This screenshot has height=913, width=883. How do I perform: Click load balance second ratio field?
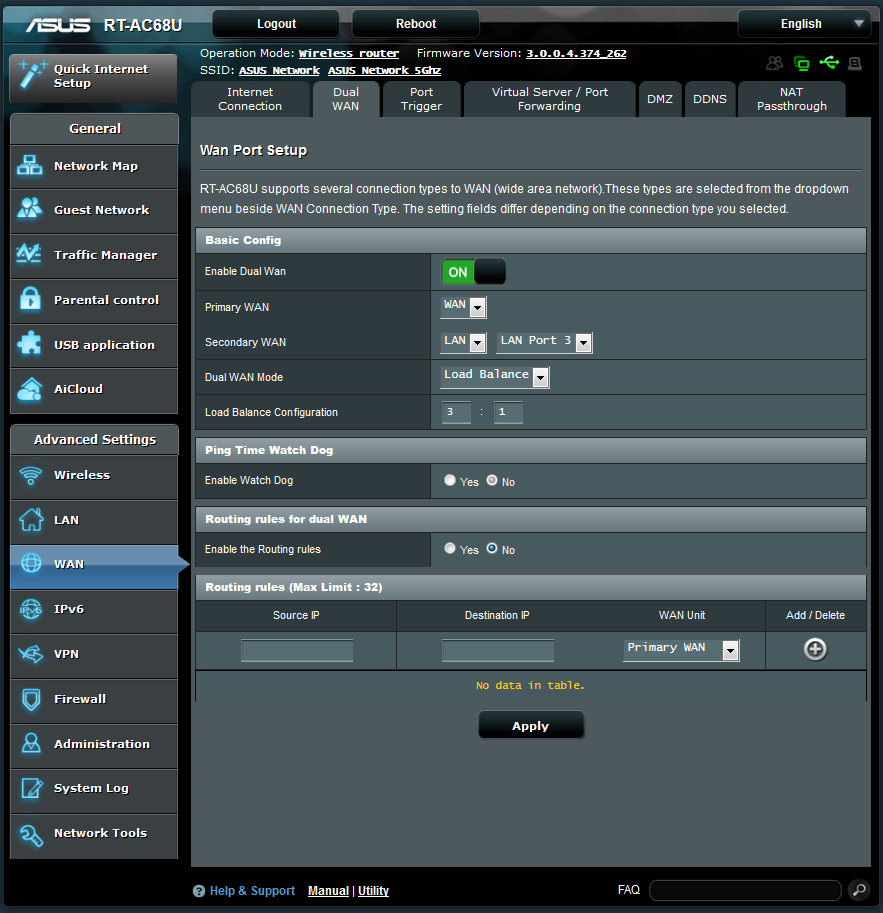pyautogui.click(x=508, y=412)
